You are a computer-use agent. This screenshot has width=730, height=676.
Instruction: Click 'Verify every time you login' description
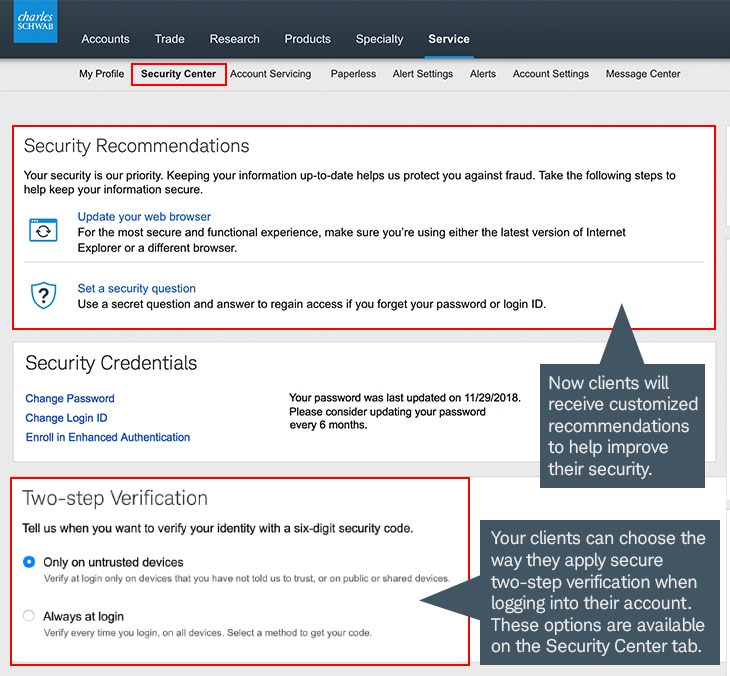(208, 633)
